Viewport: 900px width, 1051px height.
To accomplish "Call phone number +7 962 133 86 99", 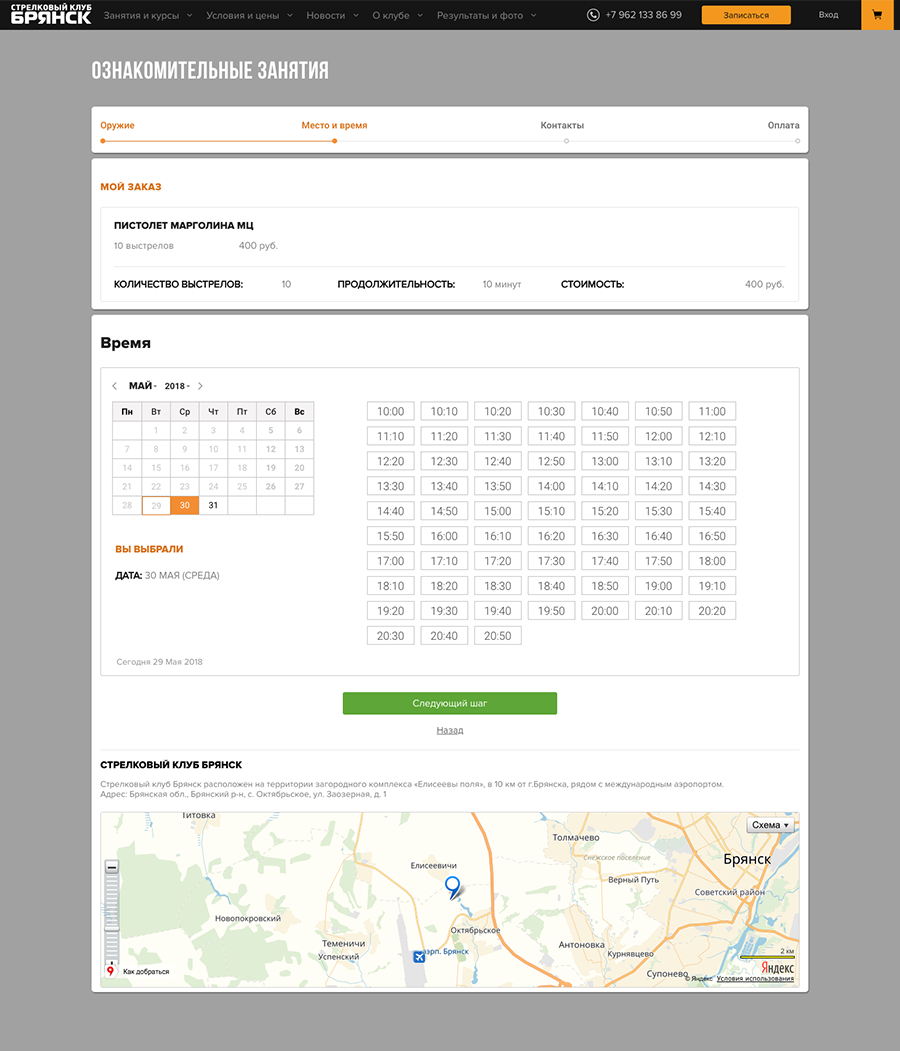I will point(643,15).
